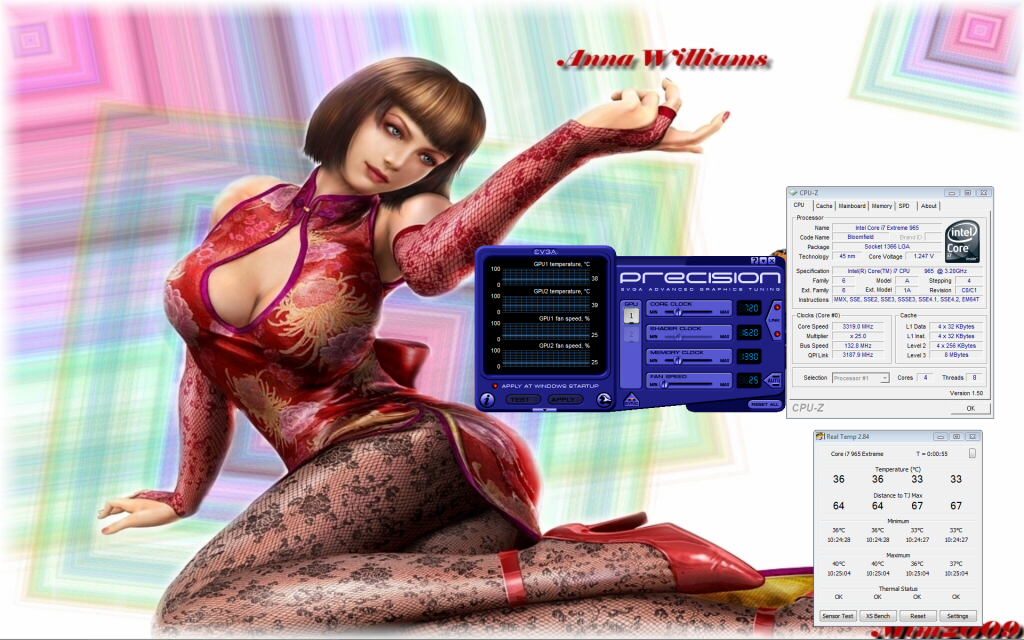Click the Core Clock slider handle

pyautogui.click(x=678, y=312)
